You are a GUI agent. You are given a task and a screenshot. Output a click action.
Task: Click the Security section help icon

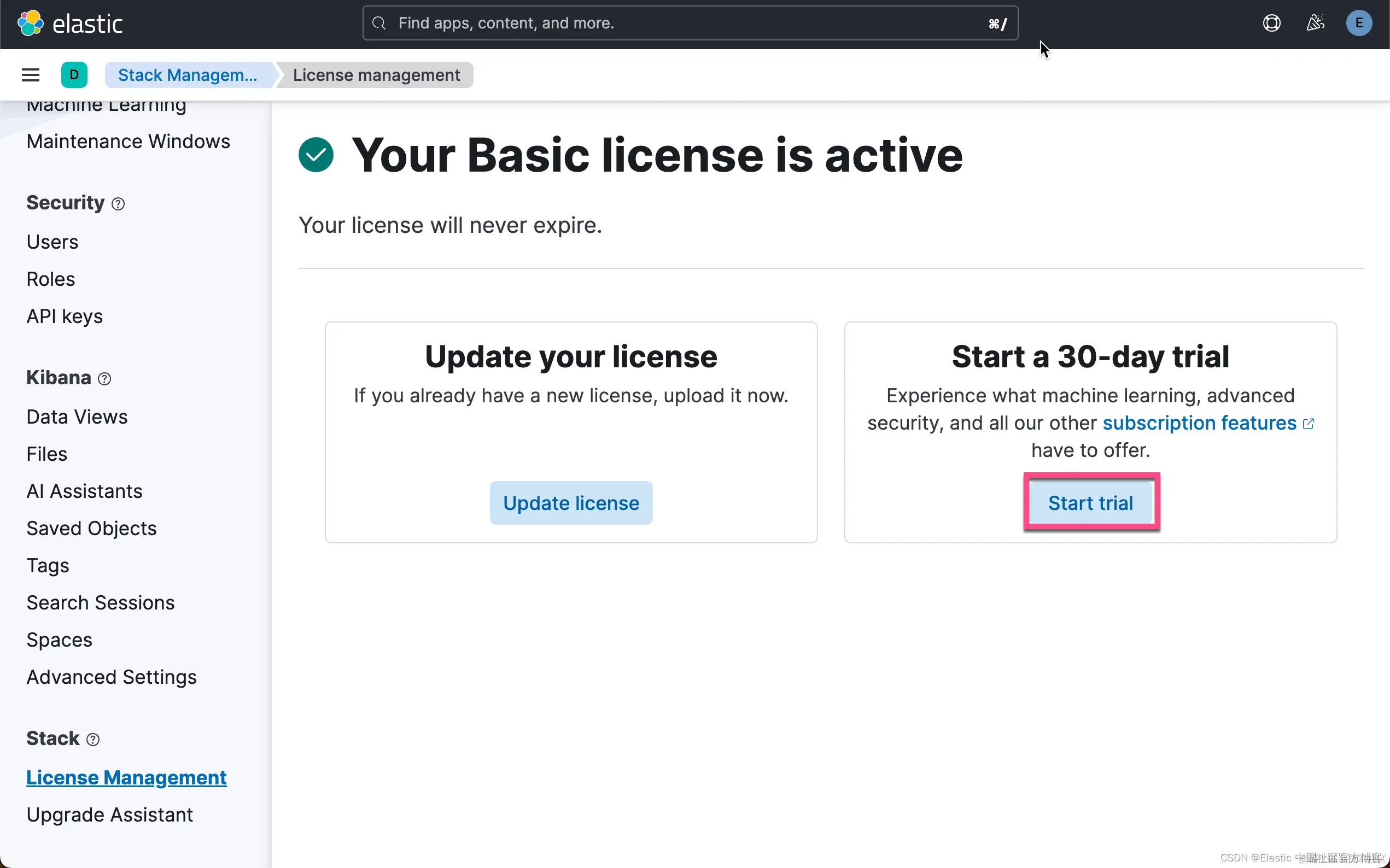pos(118,204)
